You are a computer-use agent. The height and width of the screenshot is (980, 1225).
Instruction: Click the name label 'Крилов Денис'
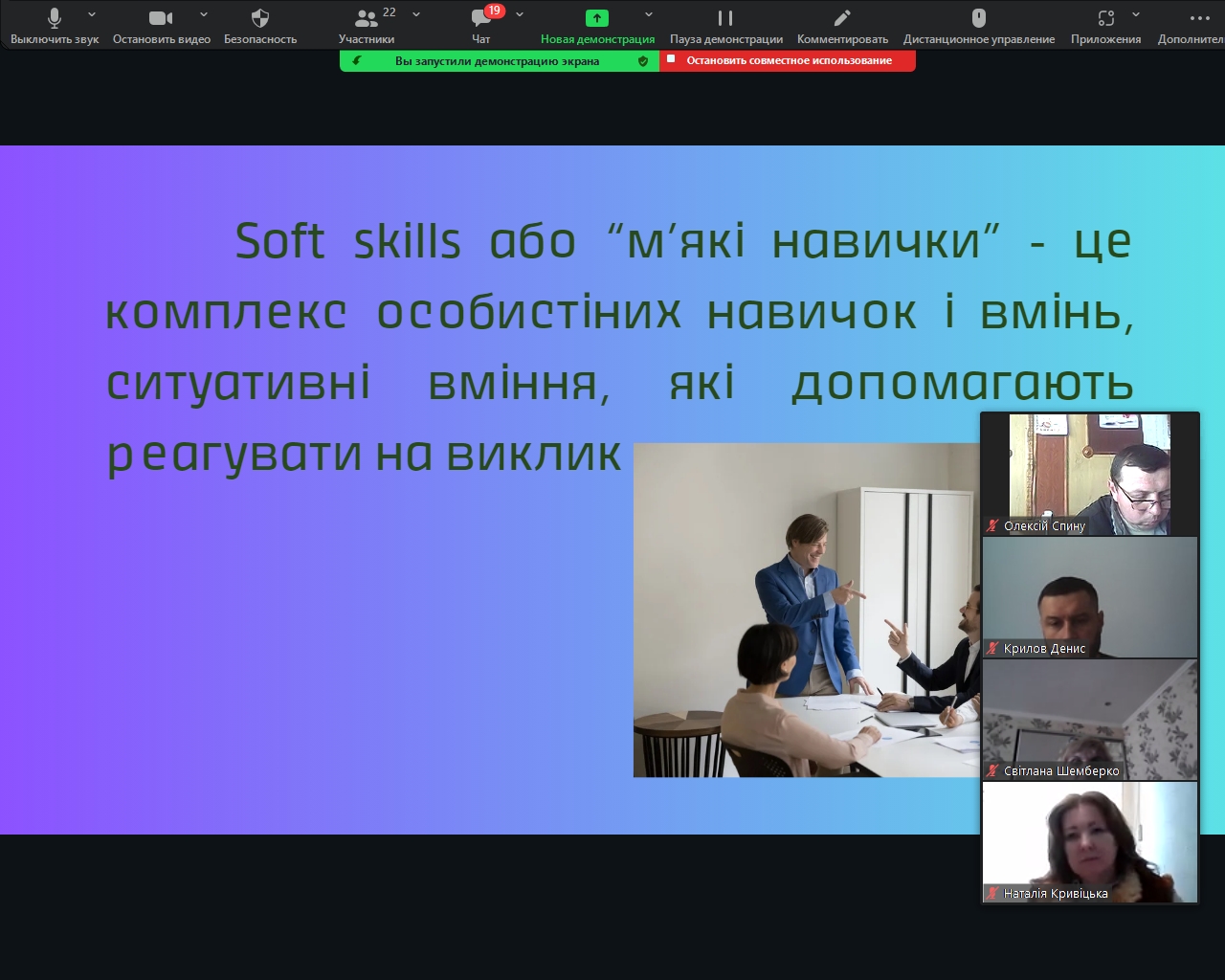pos(1044,648)
